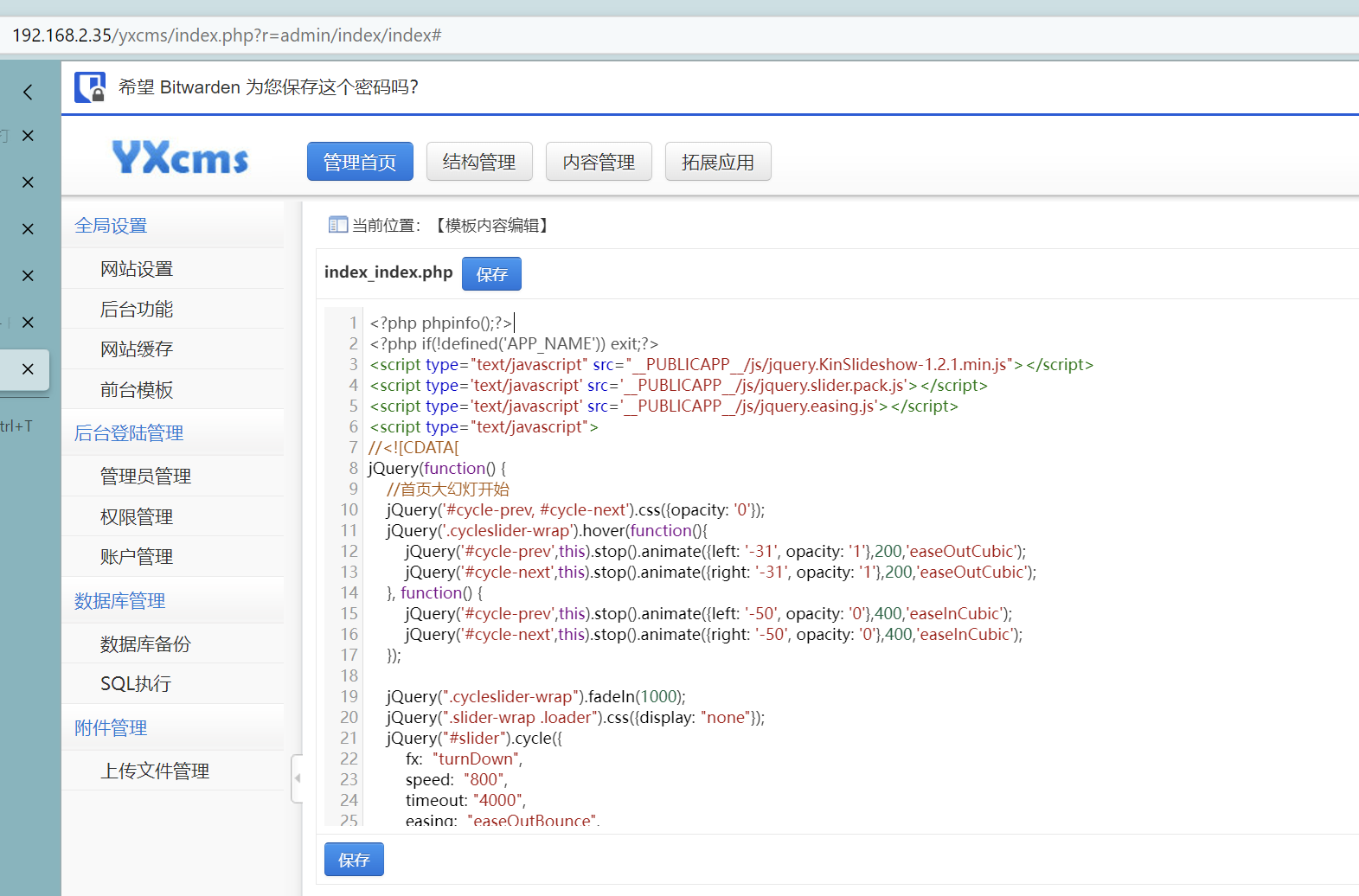Open 后台功能 in sidebar
This screenshot has height=896, width=1359.
coord(173,309)
